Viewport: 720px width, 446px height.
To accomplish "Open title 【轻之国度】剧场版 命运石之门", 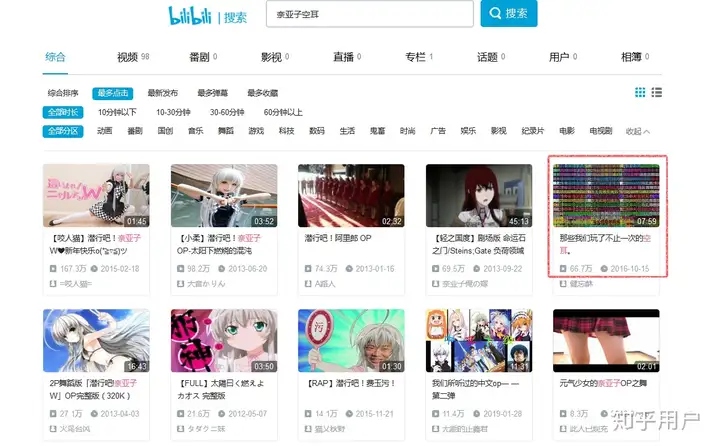I will pos(479,244).
